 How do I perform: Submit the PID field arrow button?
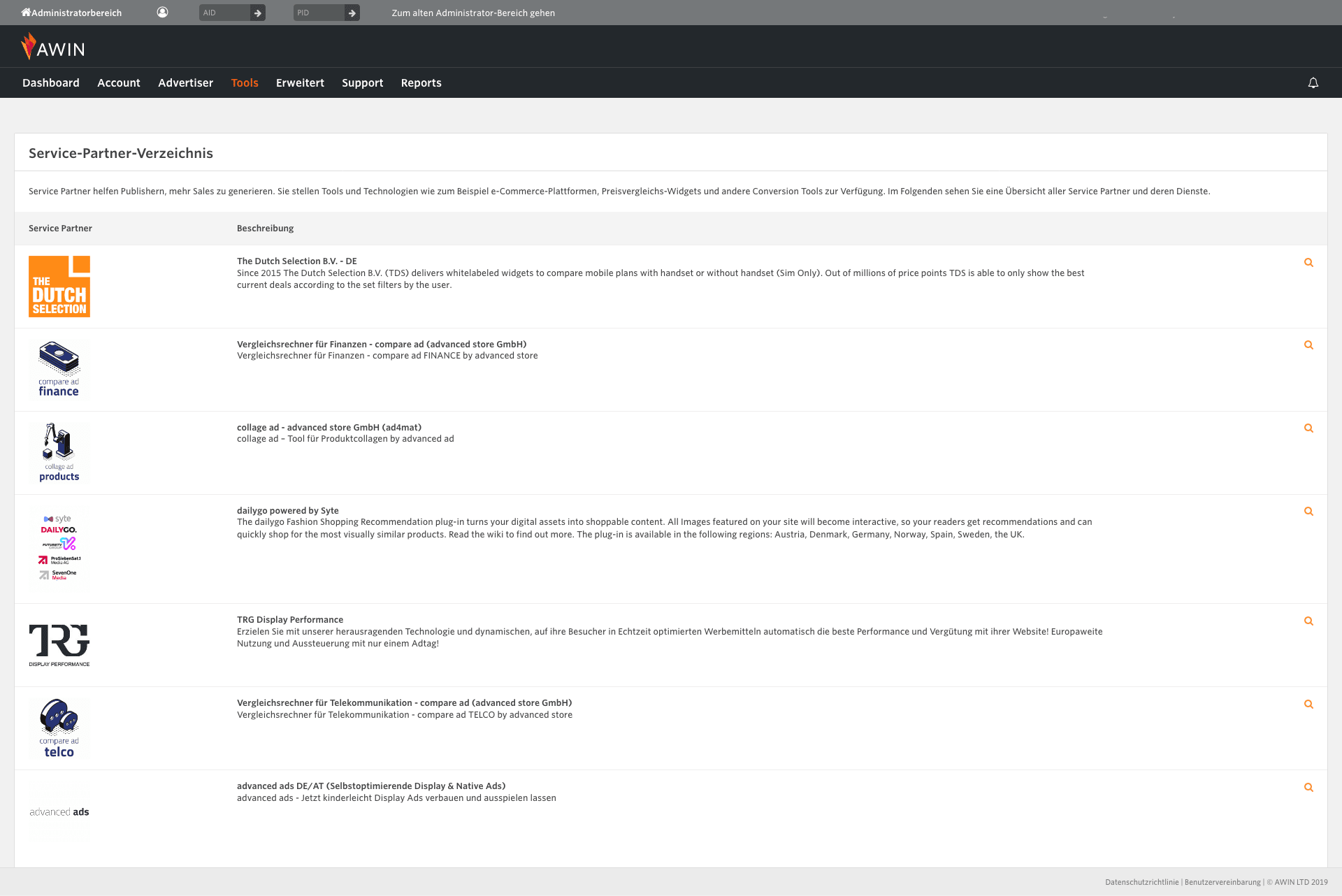click(x=352, y=13)
